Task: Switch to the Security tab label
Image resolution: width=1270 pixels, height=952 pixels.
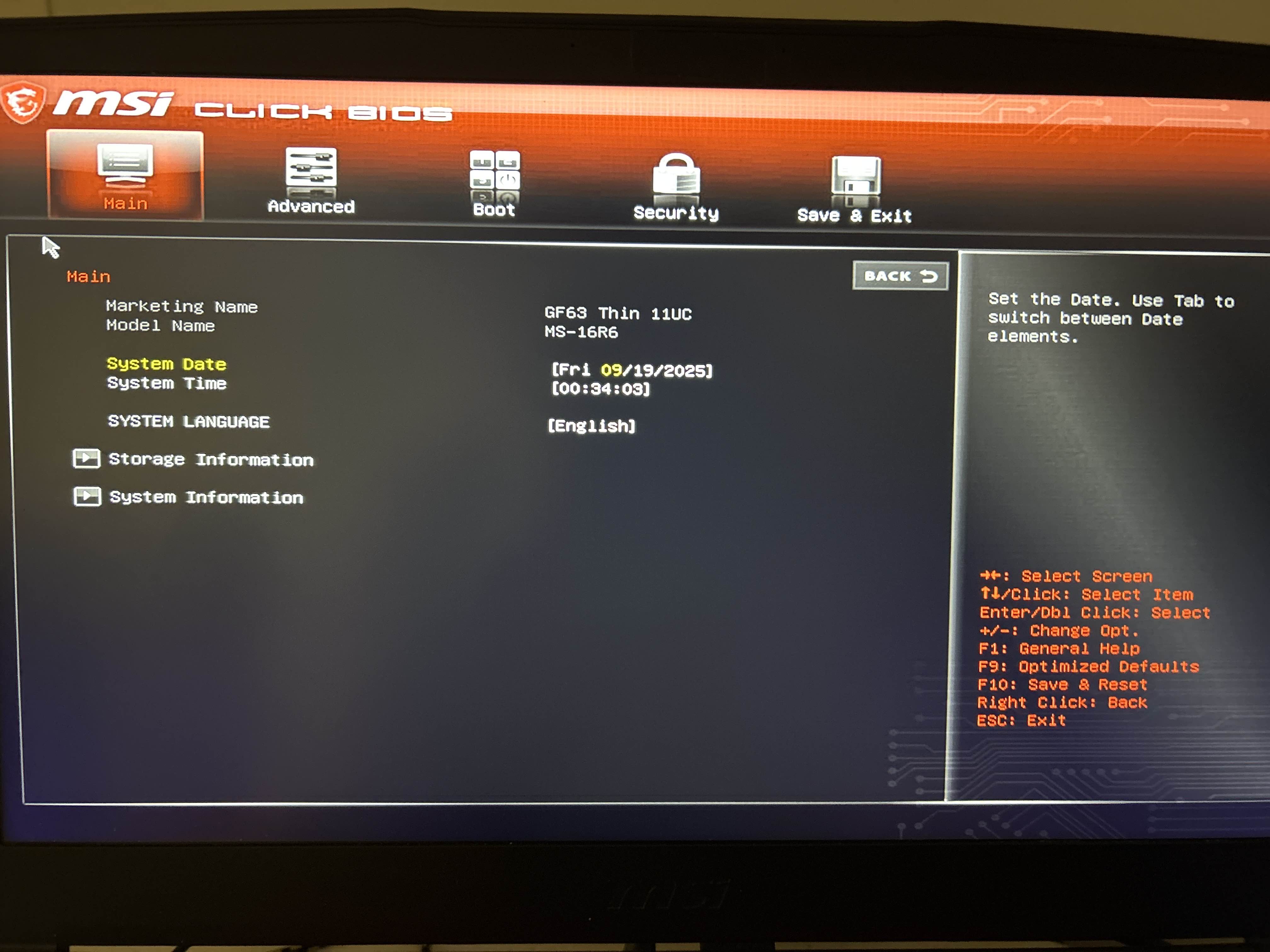Action: [x=676, y=213]
